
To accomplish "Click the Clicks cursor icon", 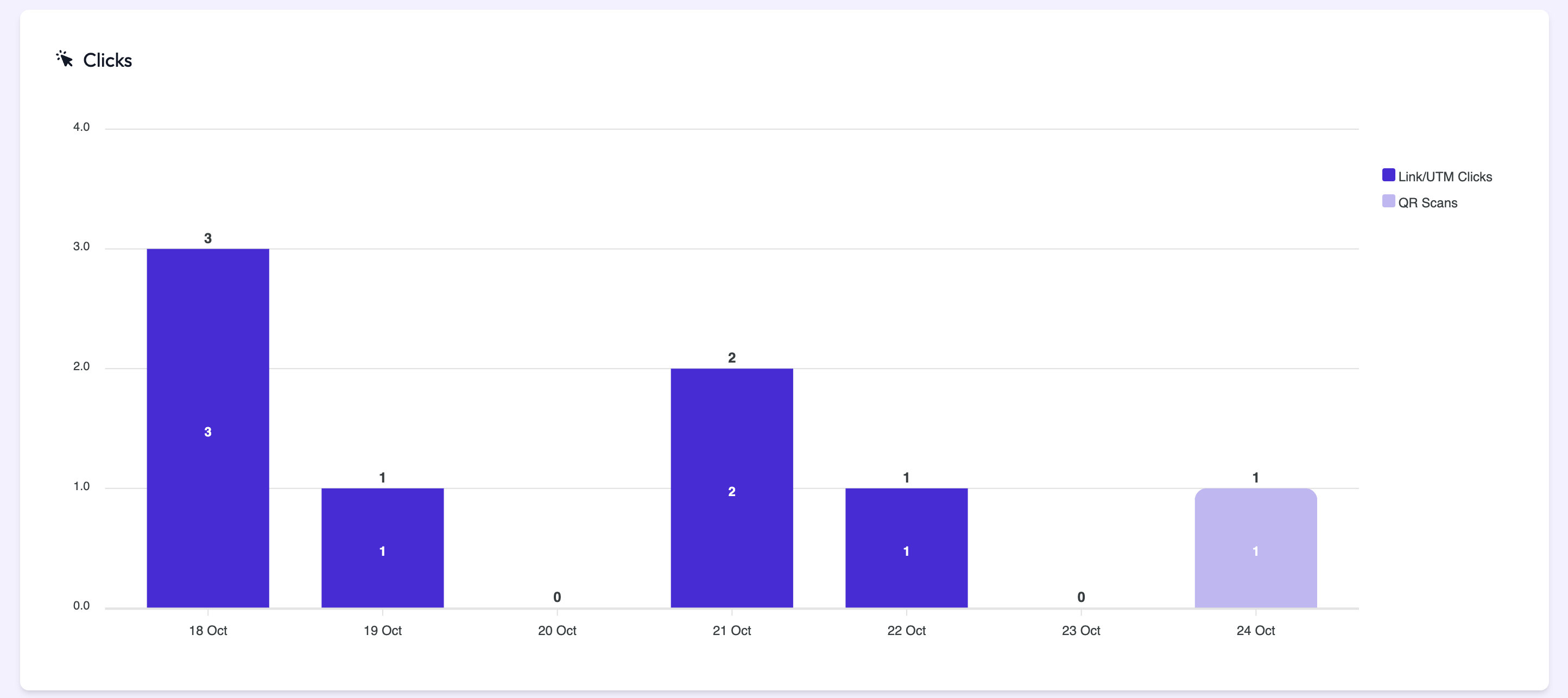I will tap(65, 59).
